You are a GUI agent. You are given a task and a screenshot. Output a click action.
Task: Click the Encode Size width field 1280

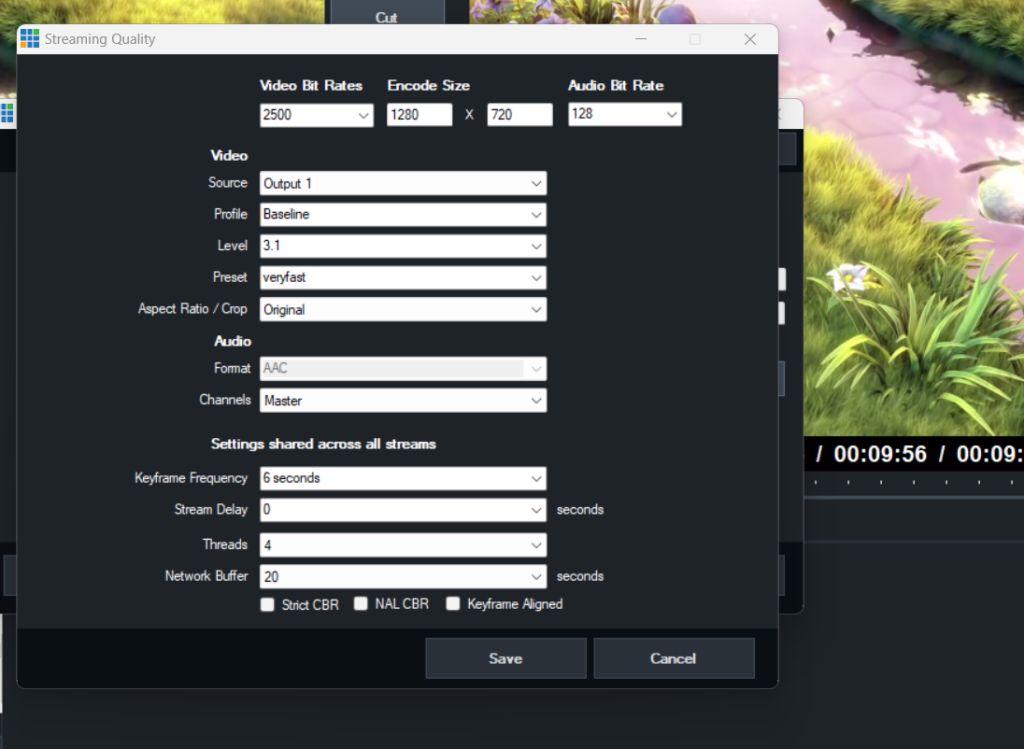(419, 115)
